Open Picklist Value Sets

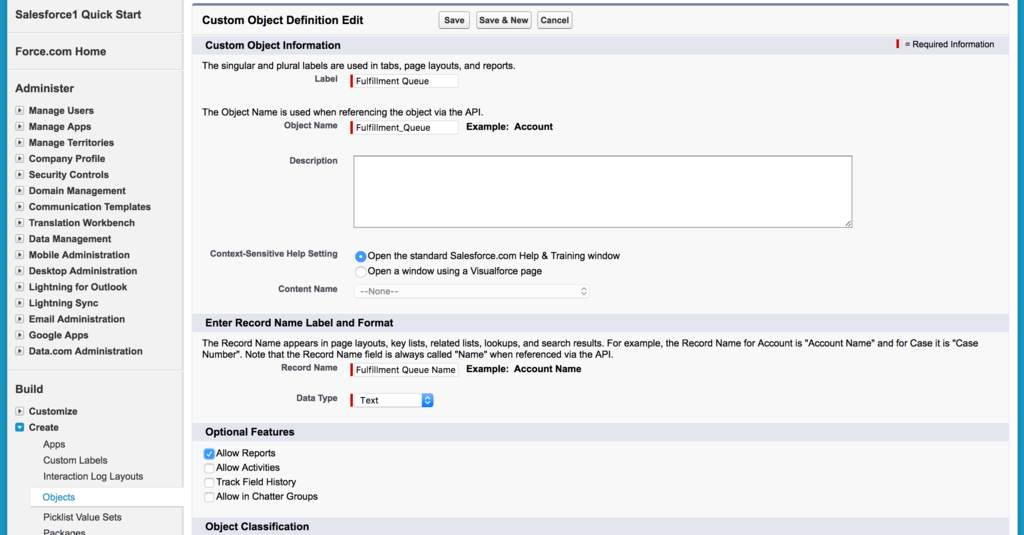click(82, 517)
